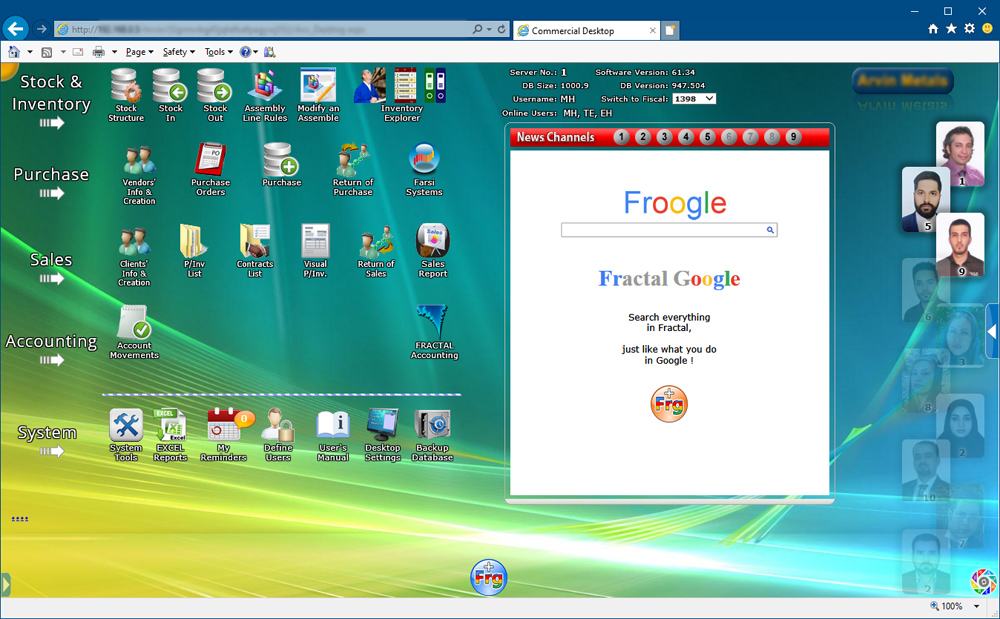Expand the left edge panel arrow

(6, 583)
